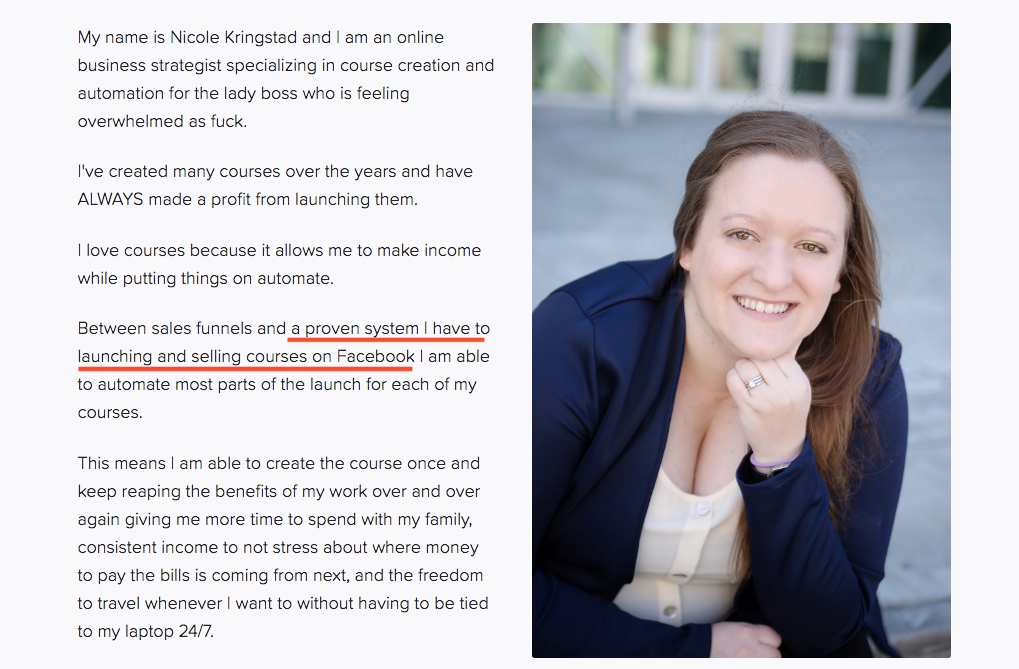
Task: Click the text "while putting things on automate."
Action: [205, 278]
